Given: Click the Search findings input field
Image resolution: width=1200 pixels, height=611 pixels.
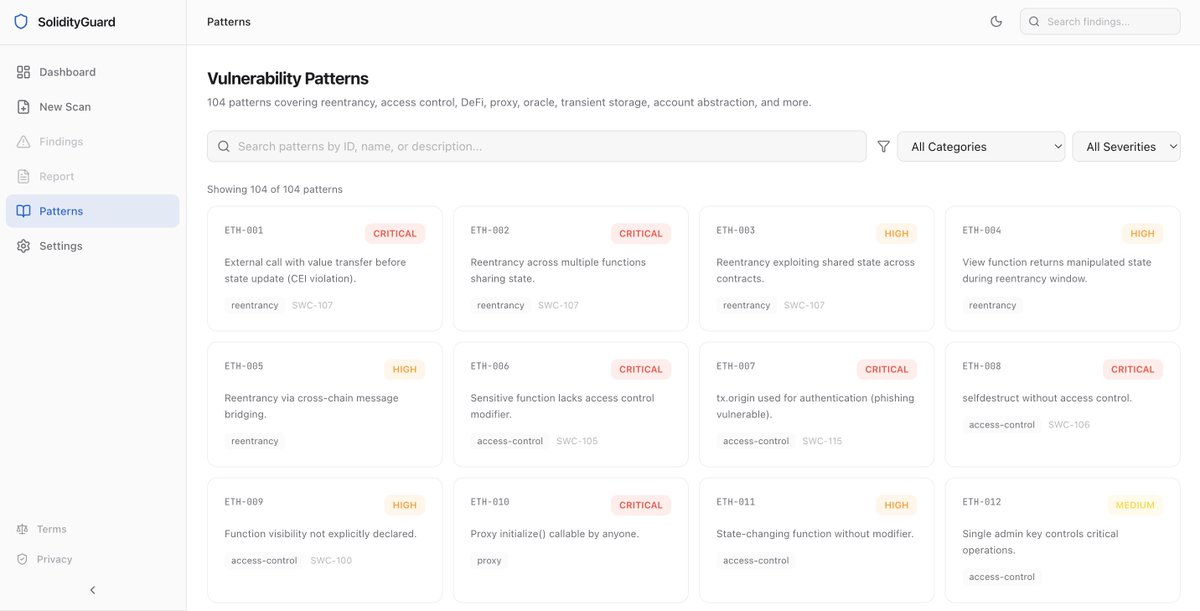Looking at the screenshot, I should [1100, 21].
